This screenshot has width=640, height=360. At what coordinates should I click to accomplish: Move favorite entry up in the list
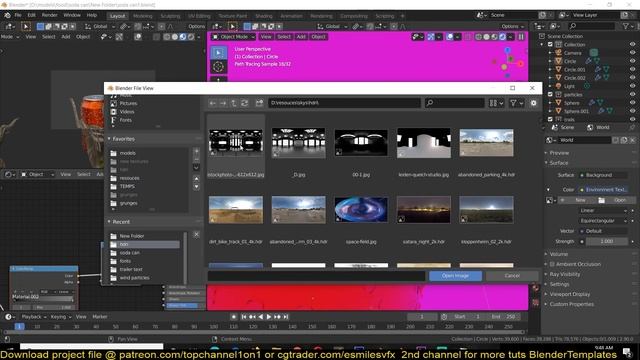tap(196, 178)
